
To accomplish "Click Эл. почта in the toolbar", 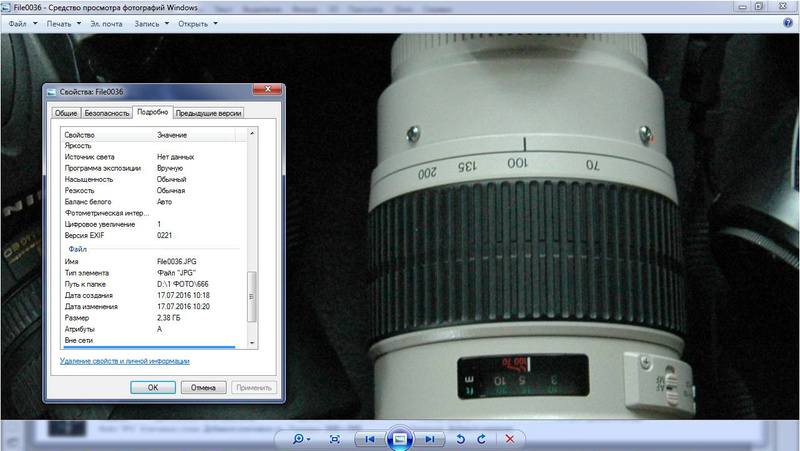I will point(106,23).
